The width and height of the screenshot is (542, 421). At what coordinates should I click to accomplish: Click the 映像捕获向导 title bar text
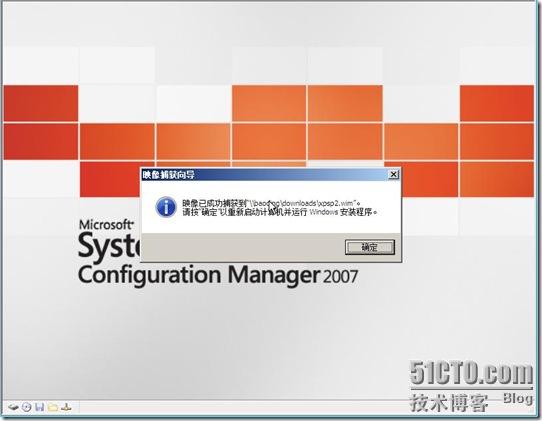coord(169,175)
